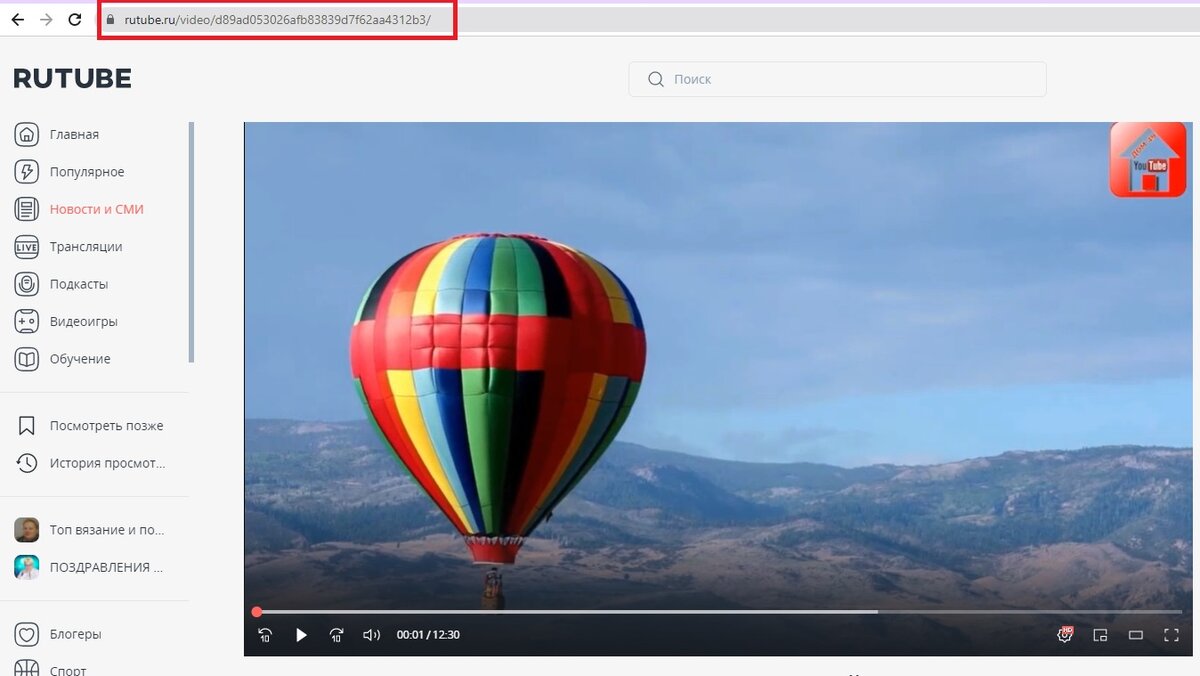Enable picture-in-picture mode
1200x676 pixels.
click(1100, 635)
